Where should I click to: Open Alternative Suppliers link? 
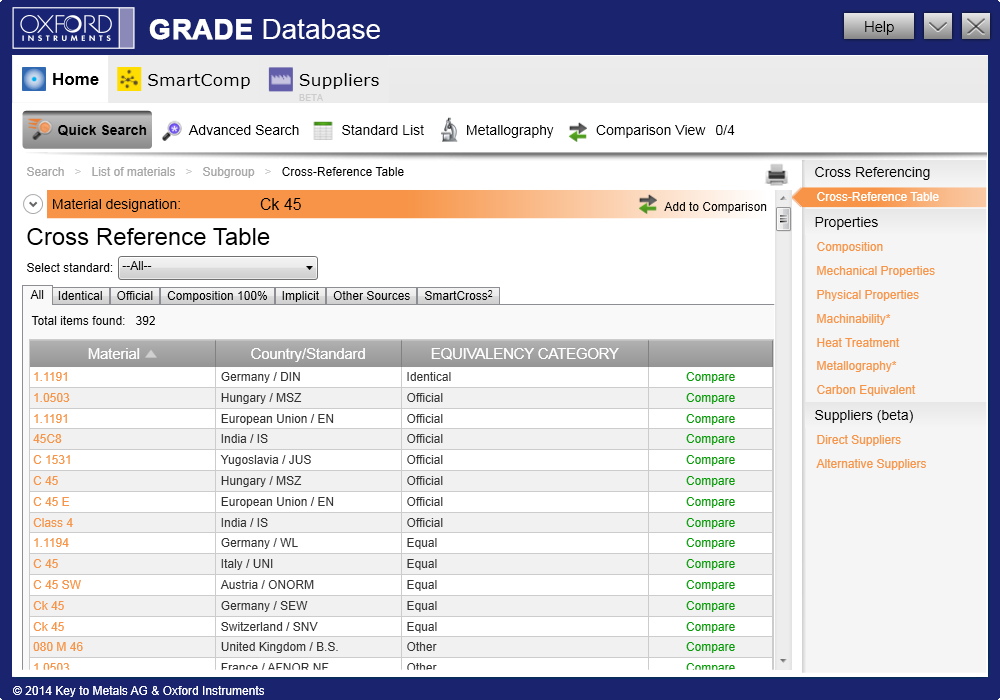[x=871, y=464]
